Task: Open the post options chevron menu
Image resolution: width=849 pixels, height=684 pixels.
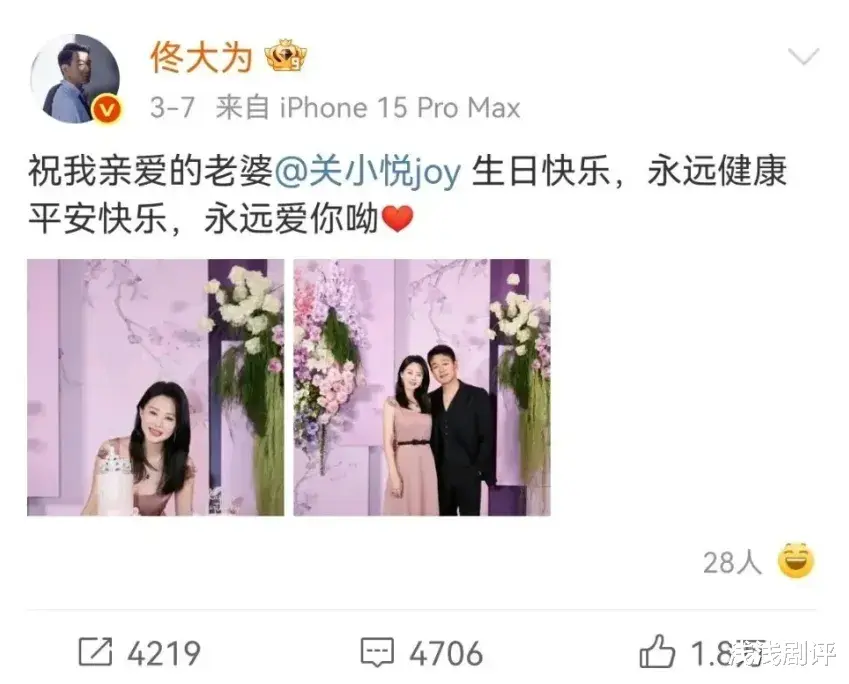Action: tap(803, 56)
